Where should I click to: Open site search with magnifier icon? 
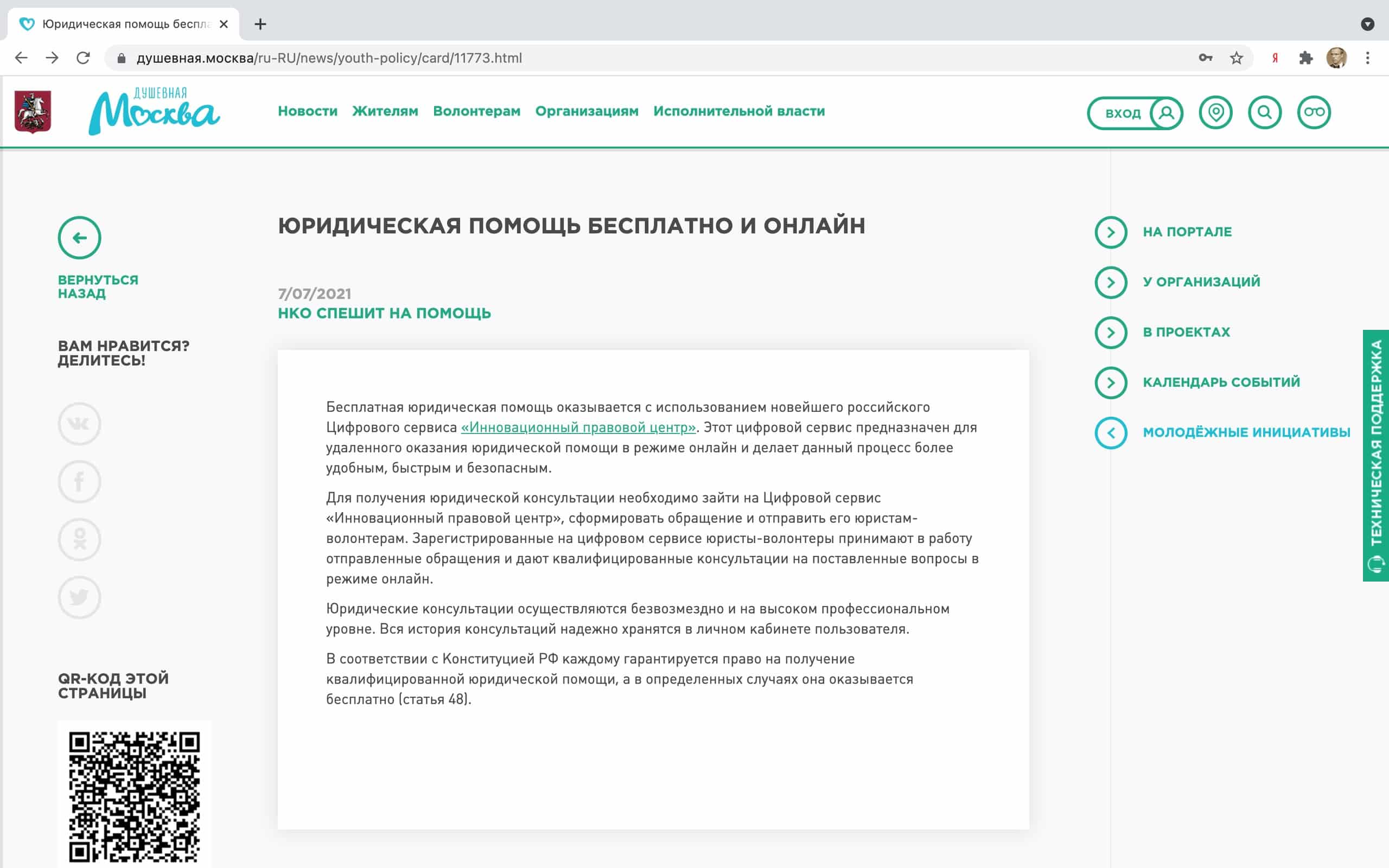1264,113
